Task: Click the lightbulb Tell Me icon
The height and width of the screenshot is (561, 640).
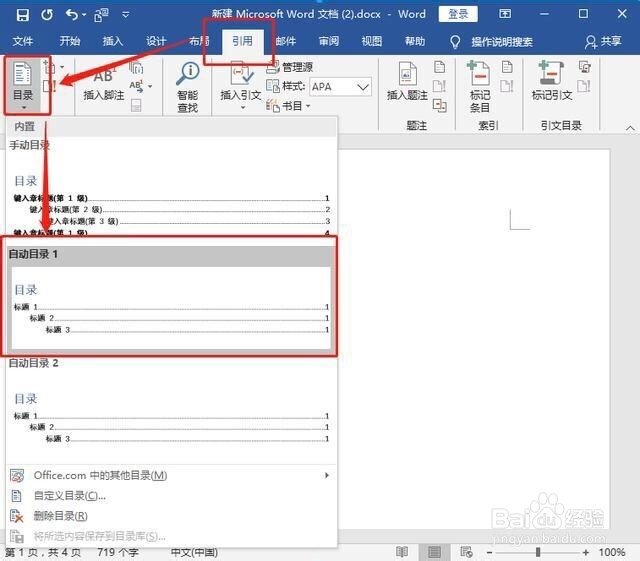Action: click(x=455, y=42)
